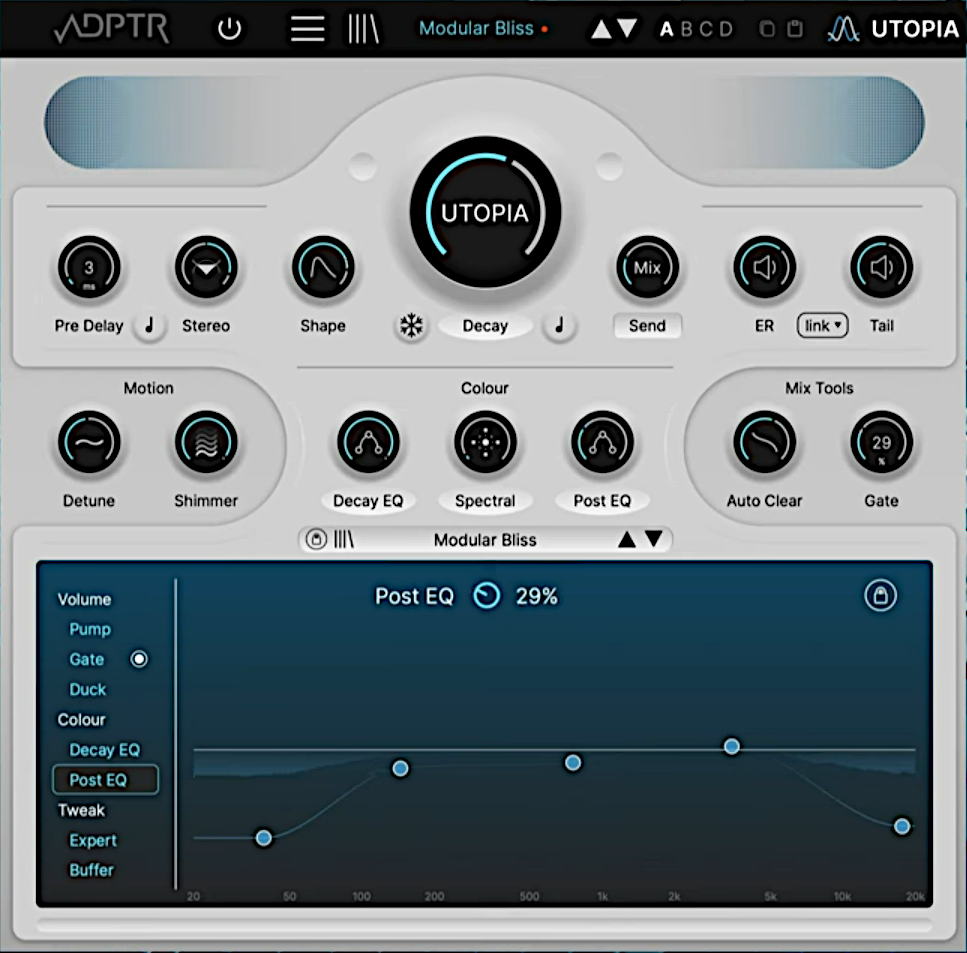This screenshot has width=967, height=953.
Task: Load next preset with header down arrow
Action: 627,28
